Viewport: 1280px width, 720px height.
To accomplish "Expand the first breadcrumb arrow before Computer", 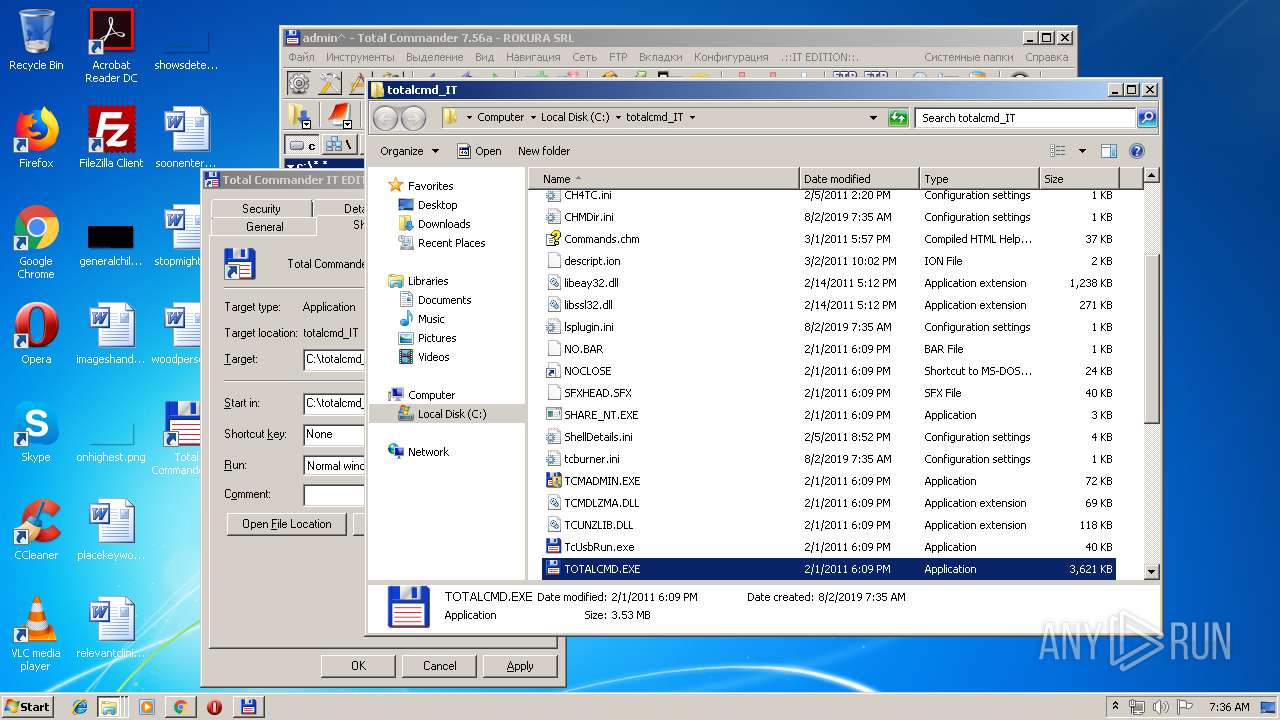I will coord(469,117).
